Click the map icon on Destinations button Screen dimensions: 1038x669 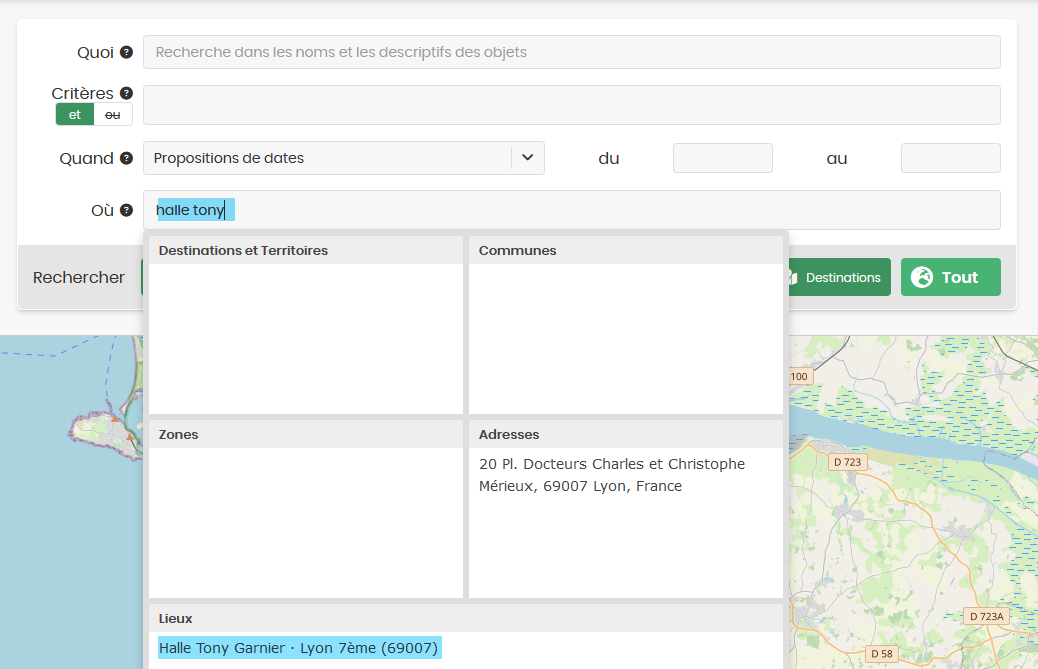click(792, 277)
